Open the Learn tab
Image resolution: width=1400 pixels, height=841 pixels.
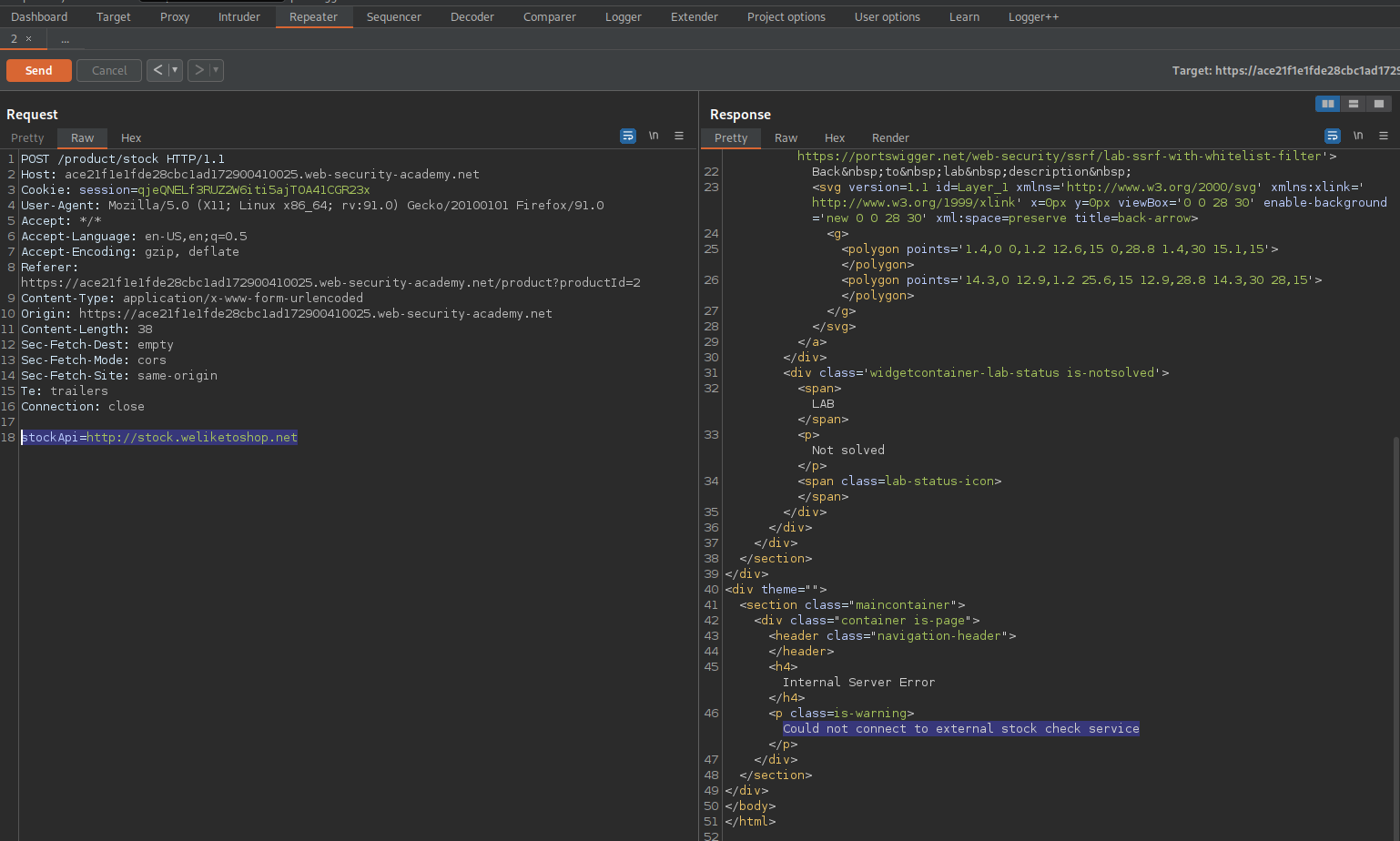(x=965, y=17)
